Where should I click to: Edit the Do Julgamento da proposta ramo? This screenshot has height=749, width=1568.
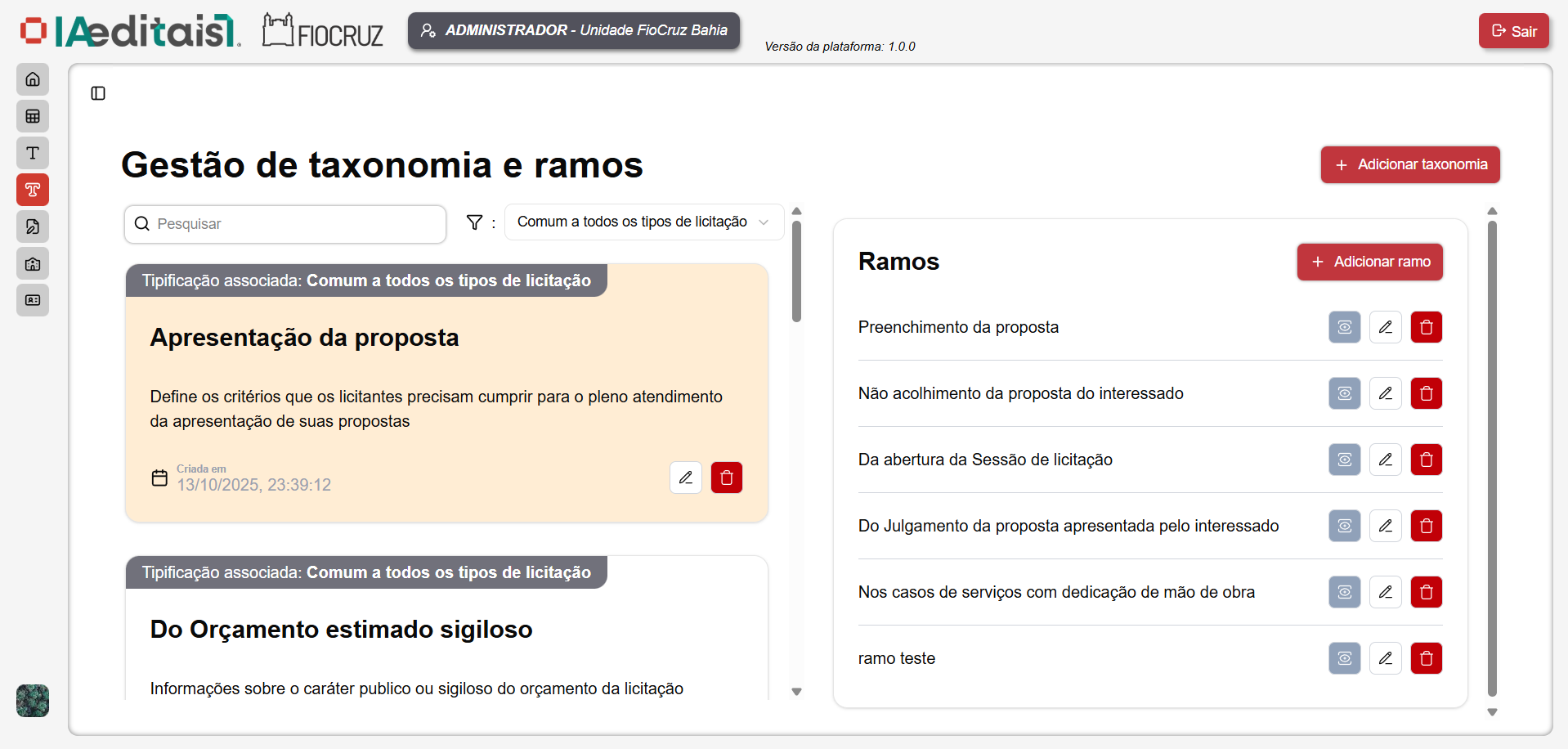1386,526
